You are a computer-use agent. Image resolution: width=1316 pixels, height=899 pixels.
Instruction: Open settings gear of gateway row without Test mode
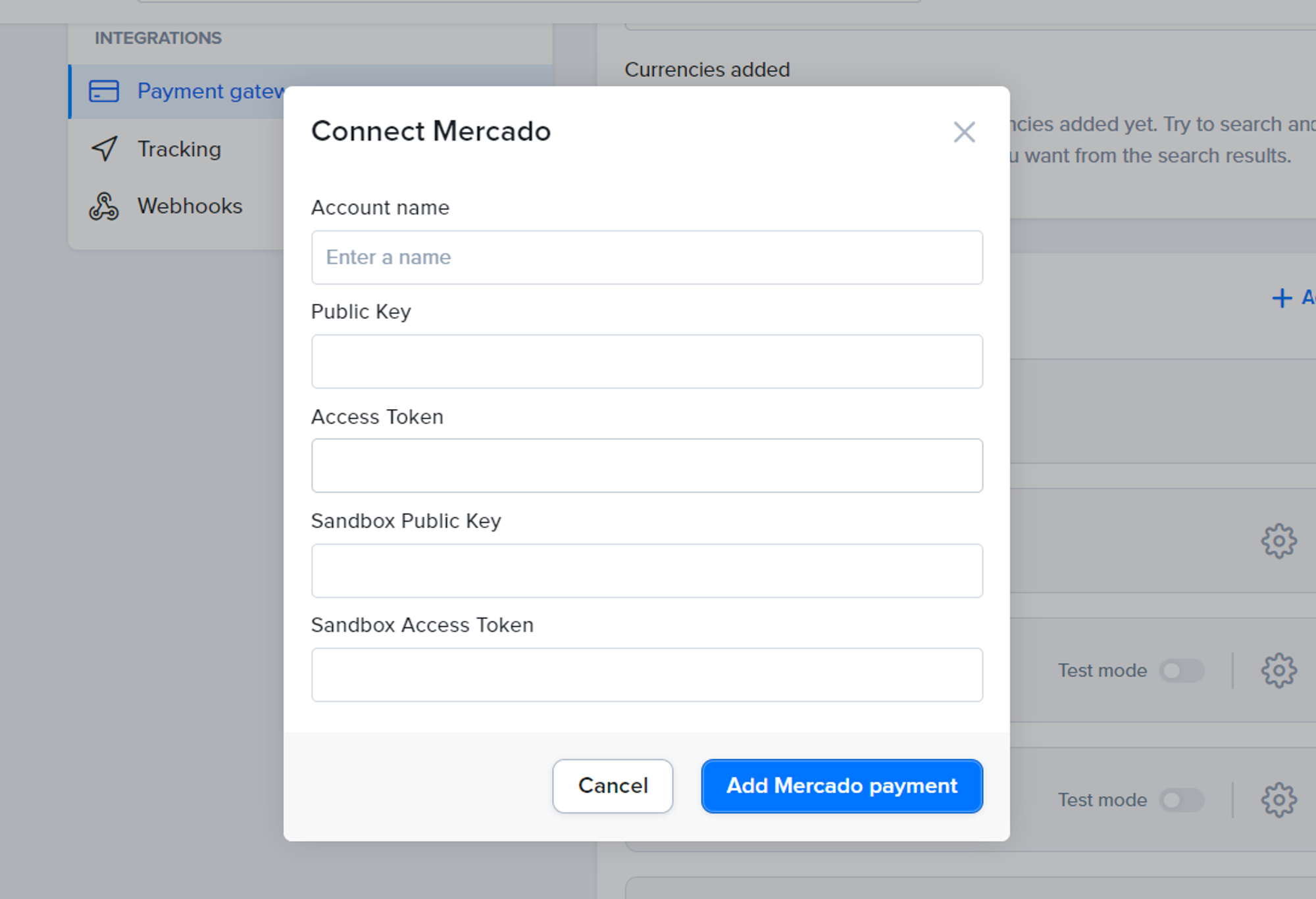coord(1278,541)
